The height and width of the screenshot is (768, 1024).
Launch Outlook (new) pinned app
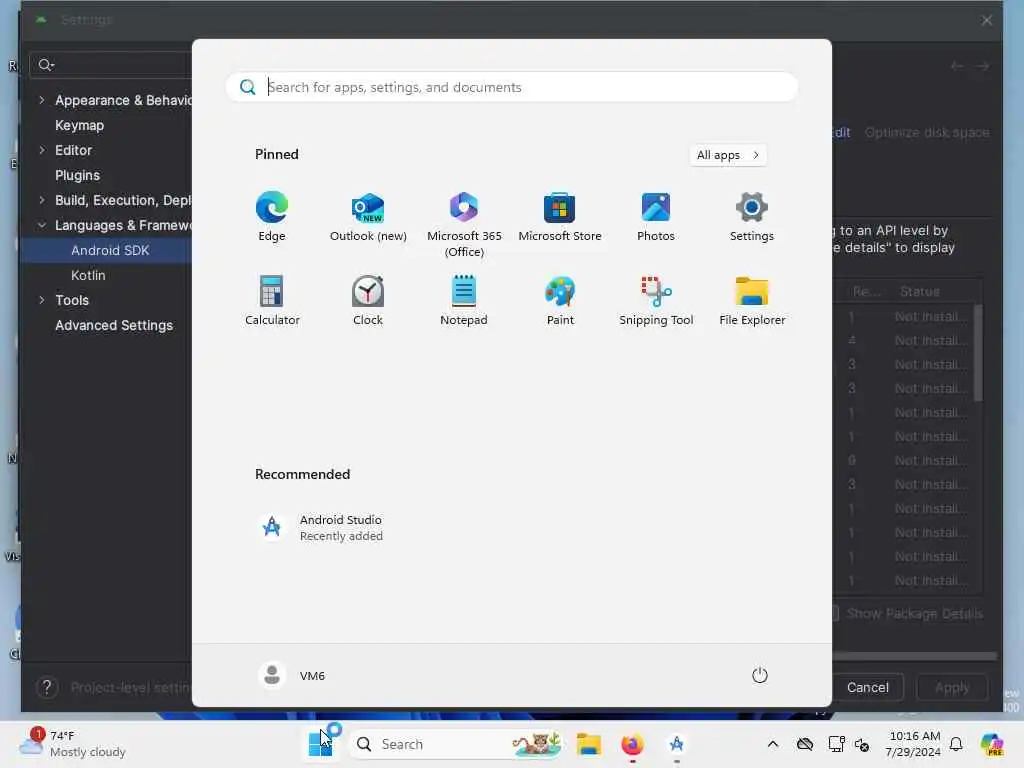pyautogui.click(x=368, y=217)
